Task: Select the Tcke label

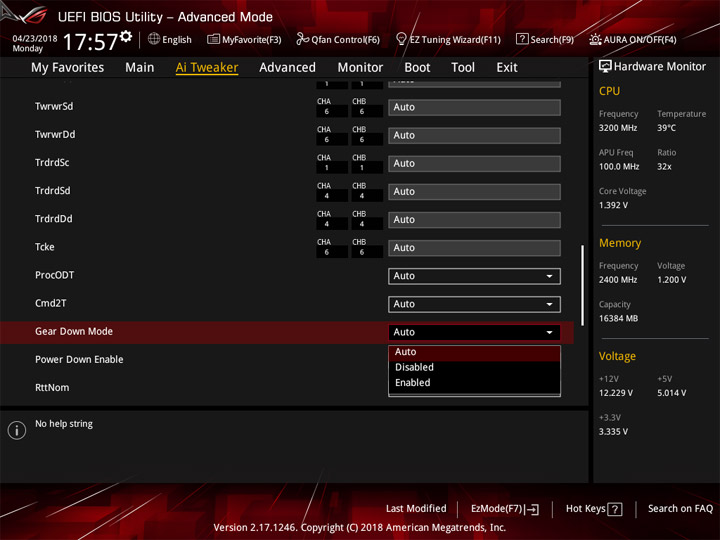Action: tap(45, 247)
